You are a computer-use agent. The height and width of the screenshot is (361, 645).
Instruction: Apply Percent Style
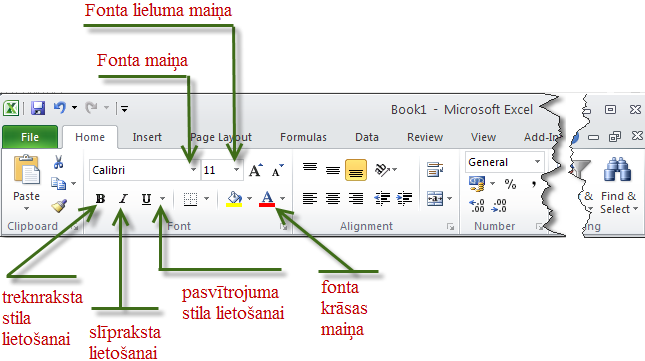coord(510,184)
